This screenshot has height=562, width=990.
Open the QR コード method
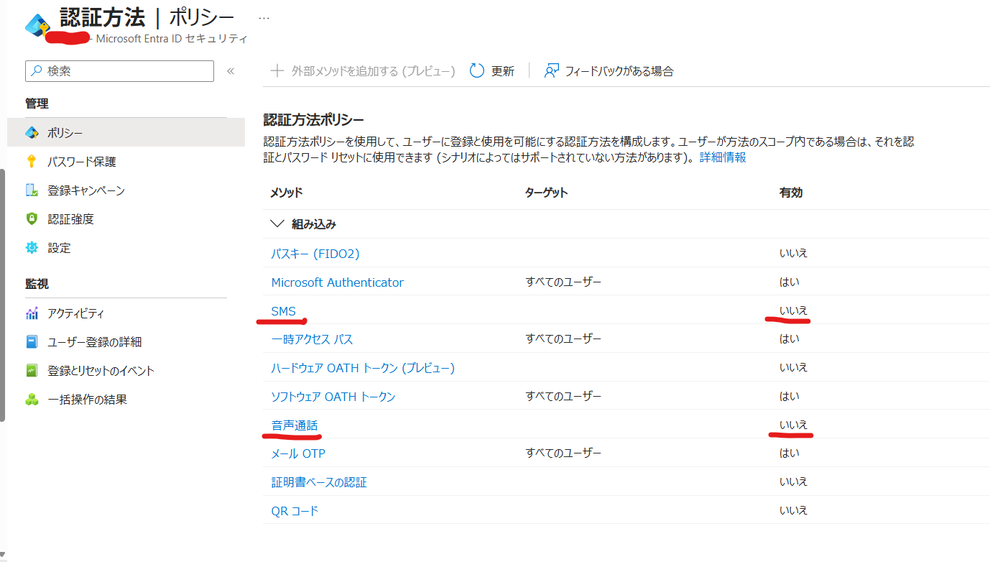pyautogui.click(x=295, y=511)
